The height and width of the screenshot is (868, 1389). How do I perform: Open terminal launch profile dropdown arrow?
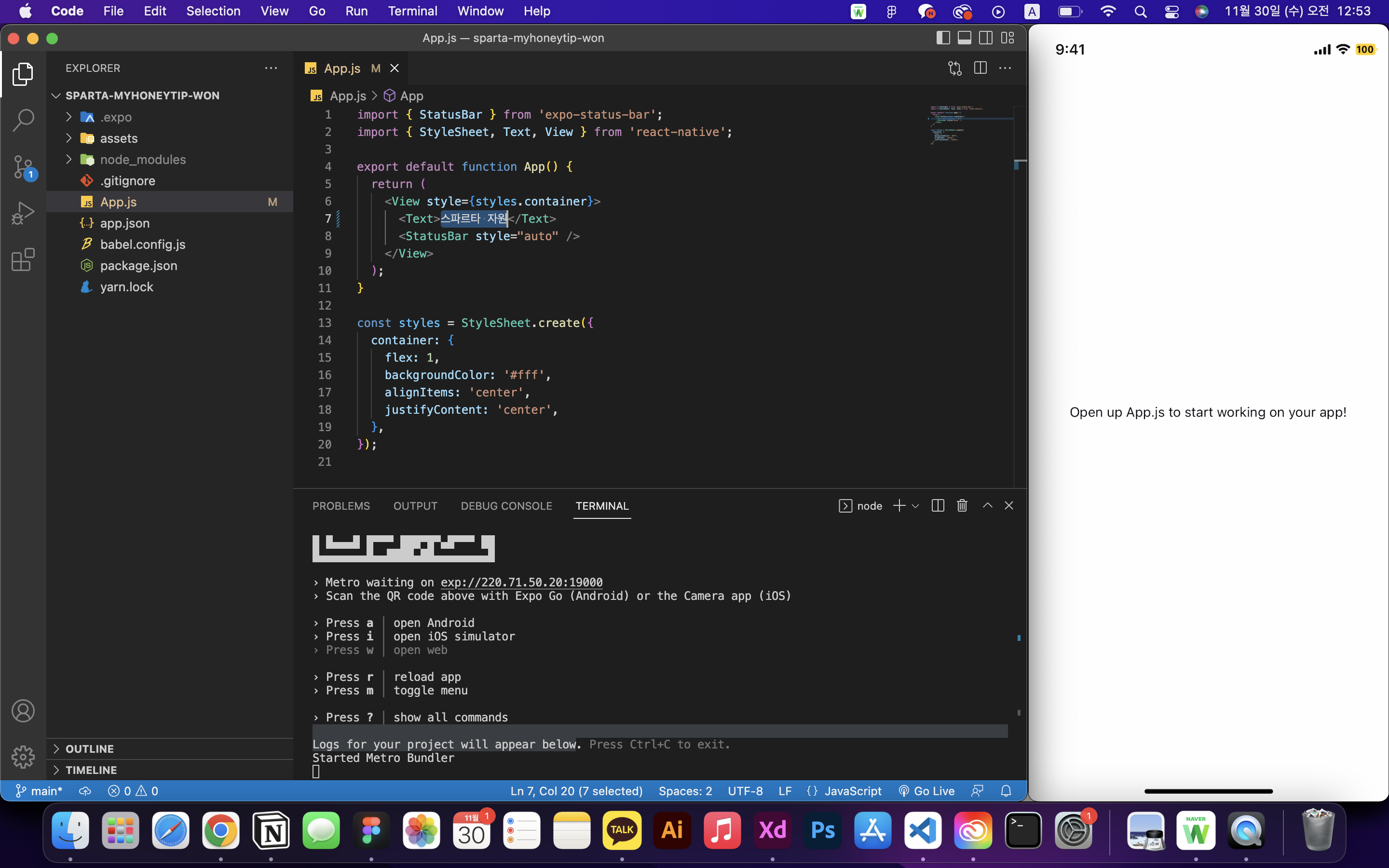click(915, 506)
